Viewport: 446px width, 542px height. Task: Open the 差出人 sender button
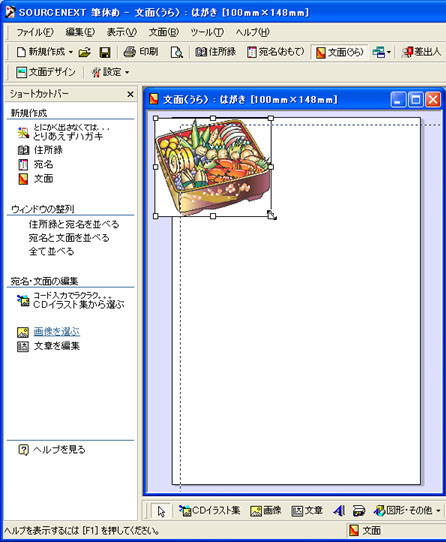click(x=421, y=52)
